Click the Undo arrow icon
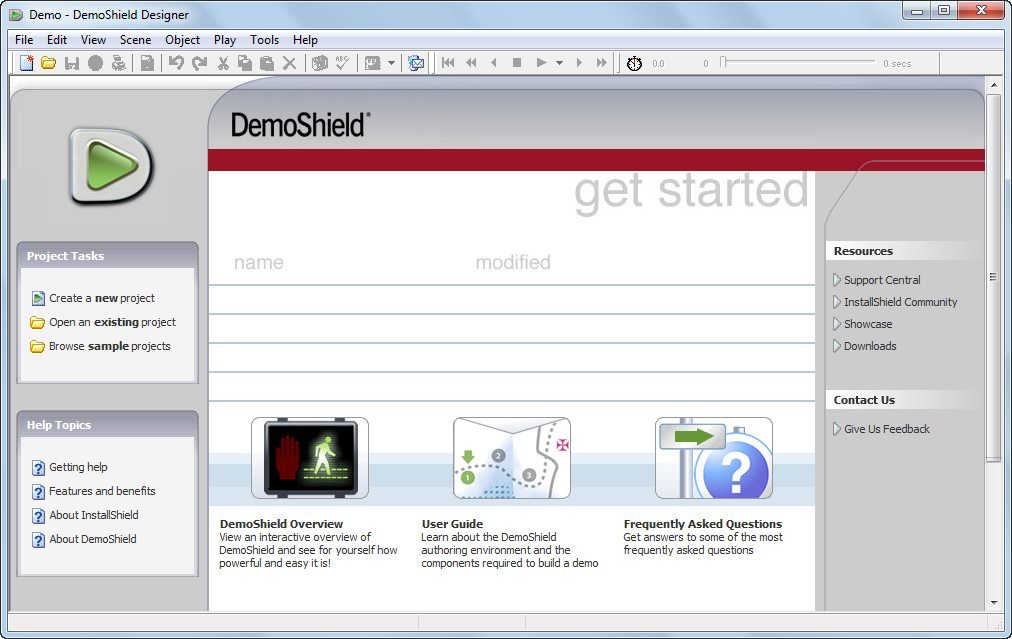 pyautogui.click(x=176, y=63)
